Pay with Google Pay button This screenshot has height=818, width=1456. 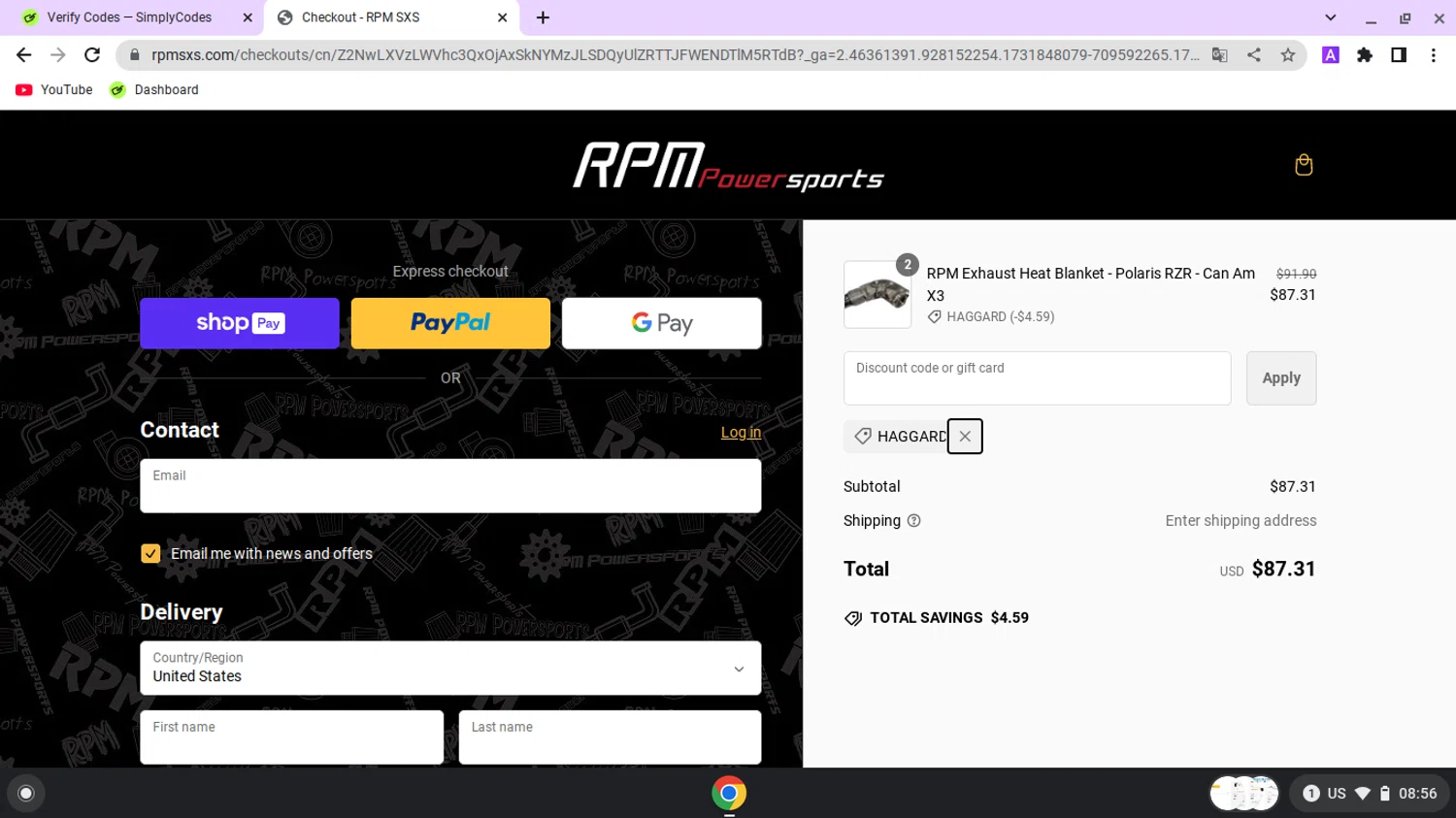(x=662, y=323)
